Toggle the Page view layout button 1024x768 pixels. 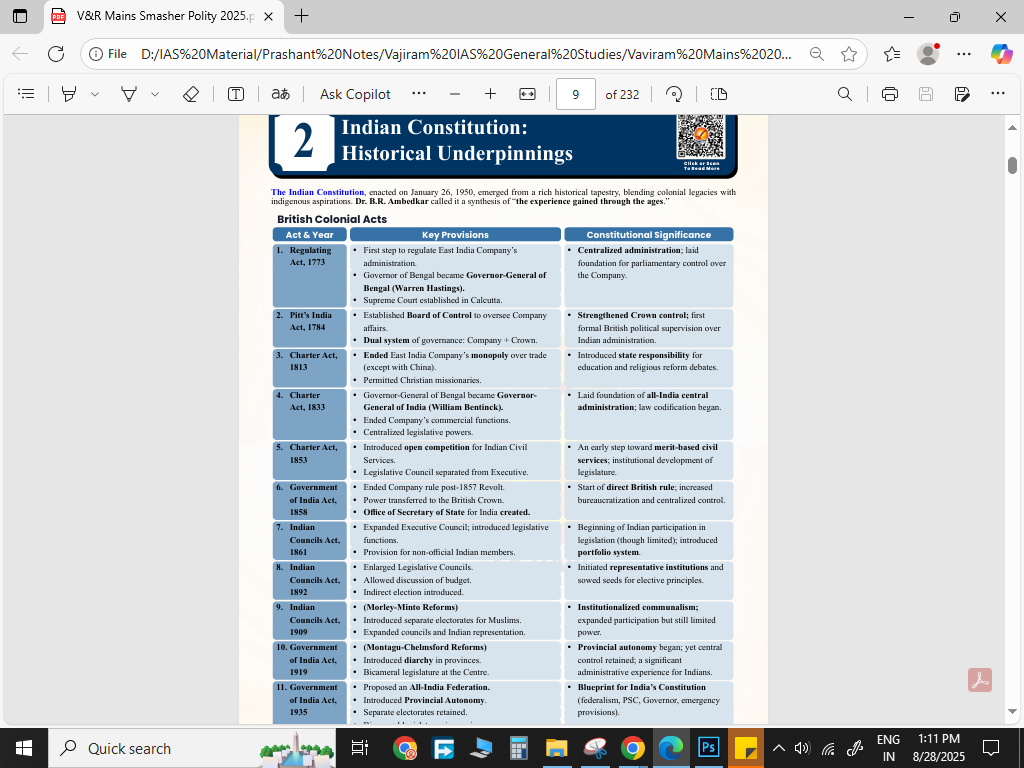tap(718, 94)
